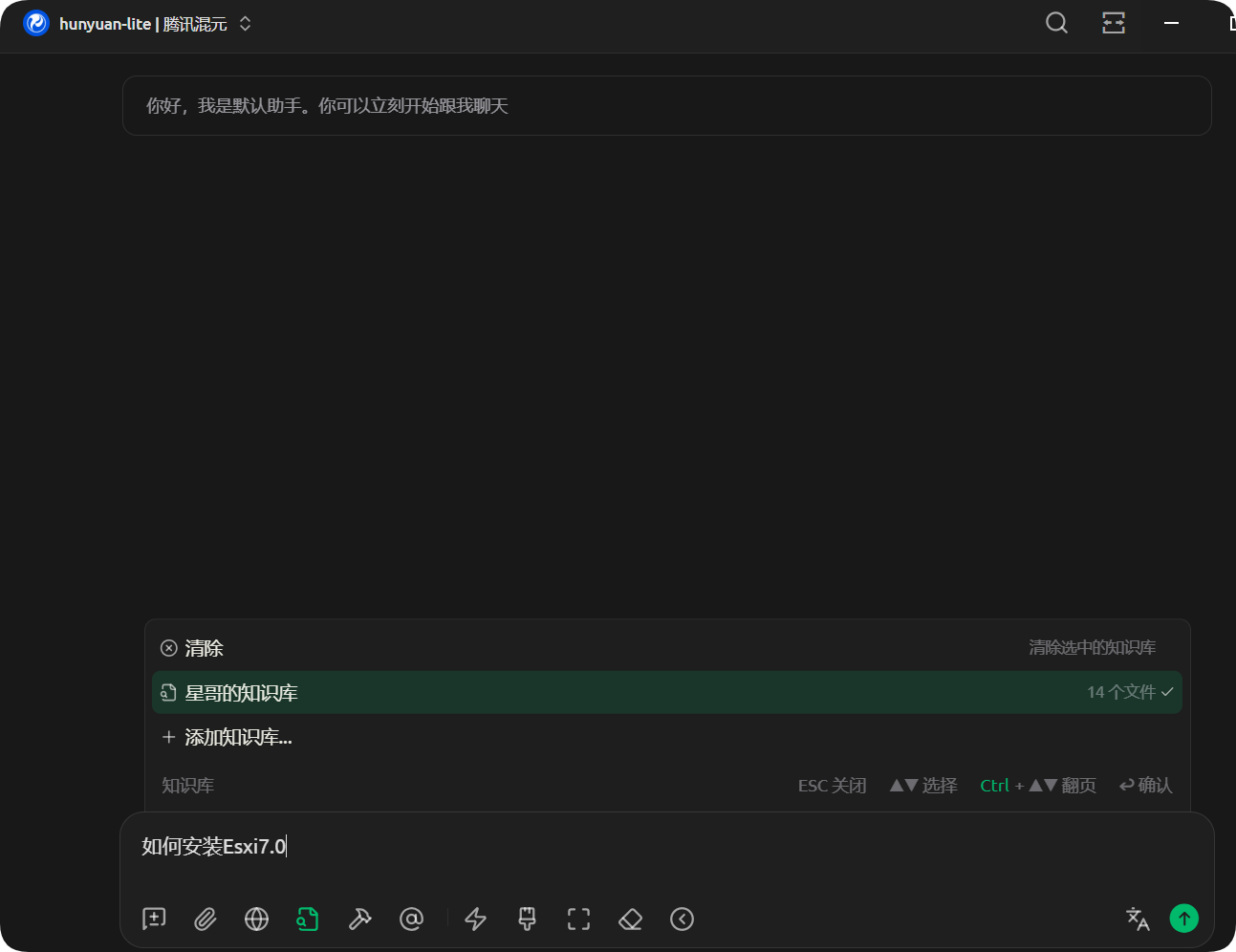Clear context with the eraser icon
The height and width of the screenshot is (952, 1236).
pyautogui.click(x=630, y=919)
